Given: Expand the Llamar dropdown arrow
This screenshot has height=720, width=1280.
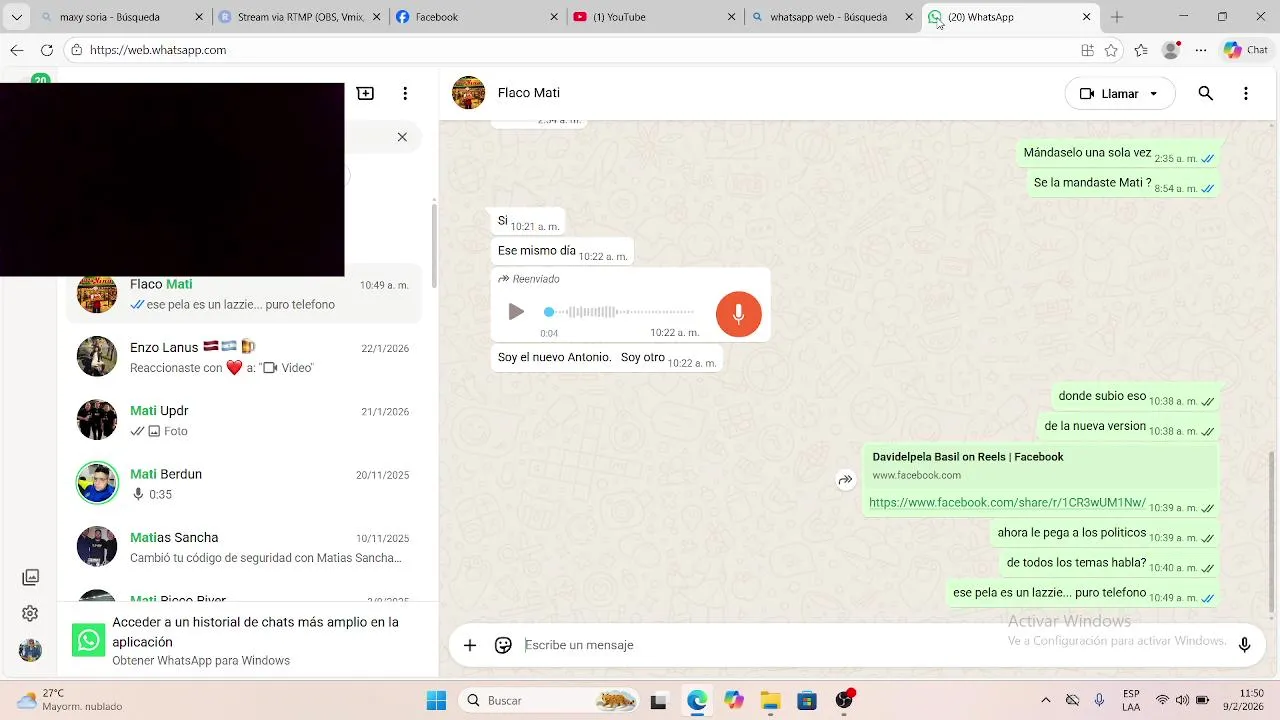Looking at the screenshot, I should pos(1154,94).
